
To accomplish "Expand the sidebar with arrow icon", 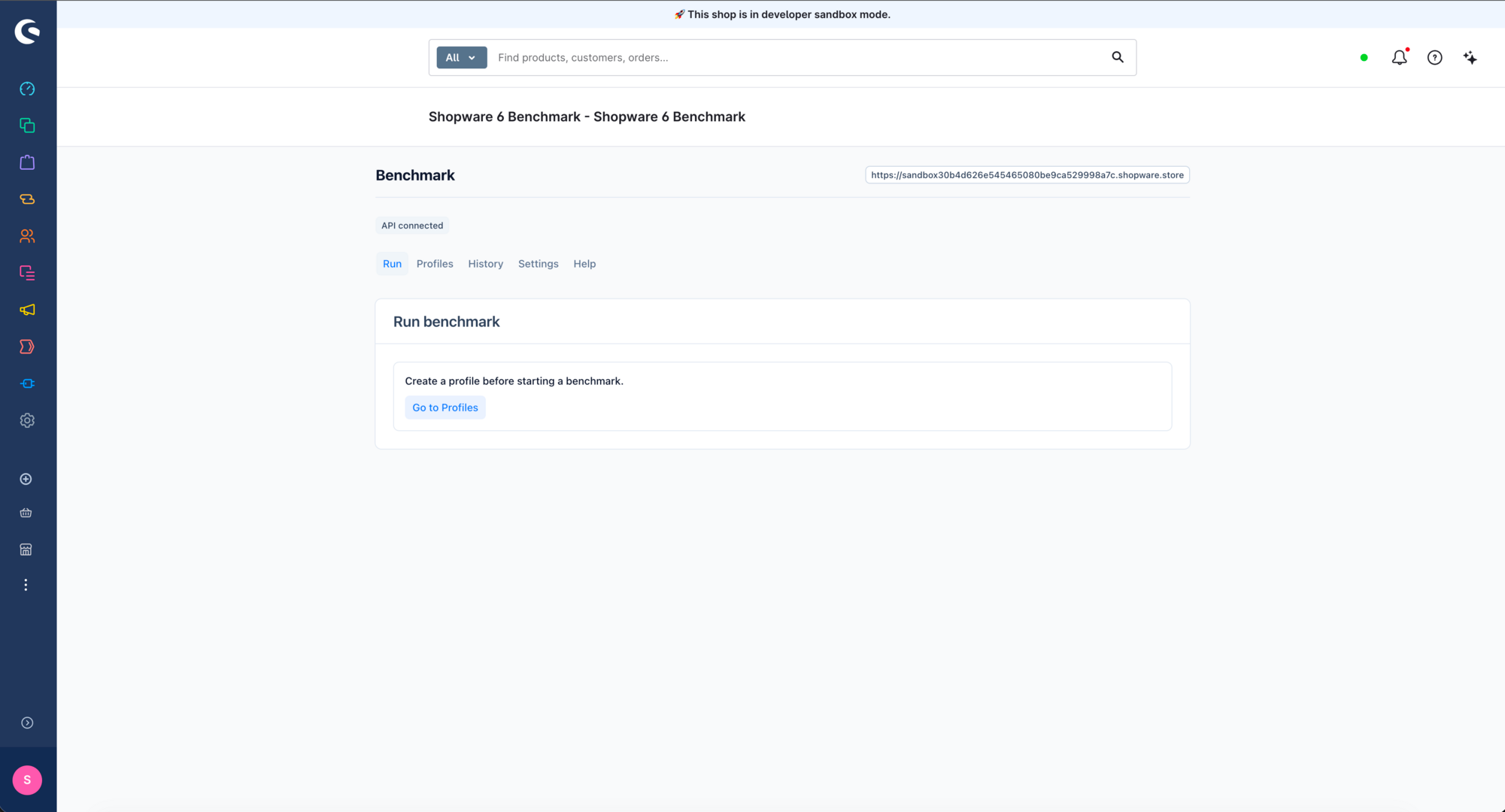I will [x=27, y=723].
